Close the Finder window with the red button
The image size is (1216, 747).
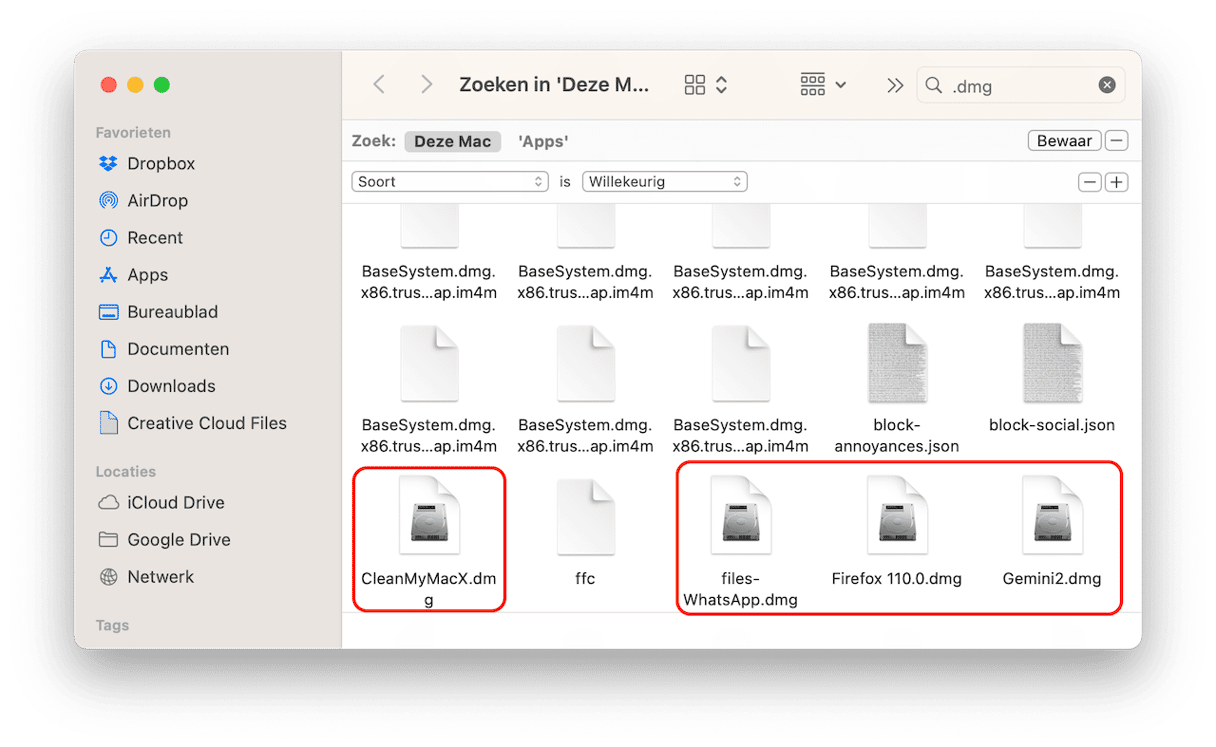click(109, 85)
